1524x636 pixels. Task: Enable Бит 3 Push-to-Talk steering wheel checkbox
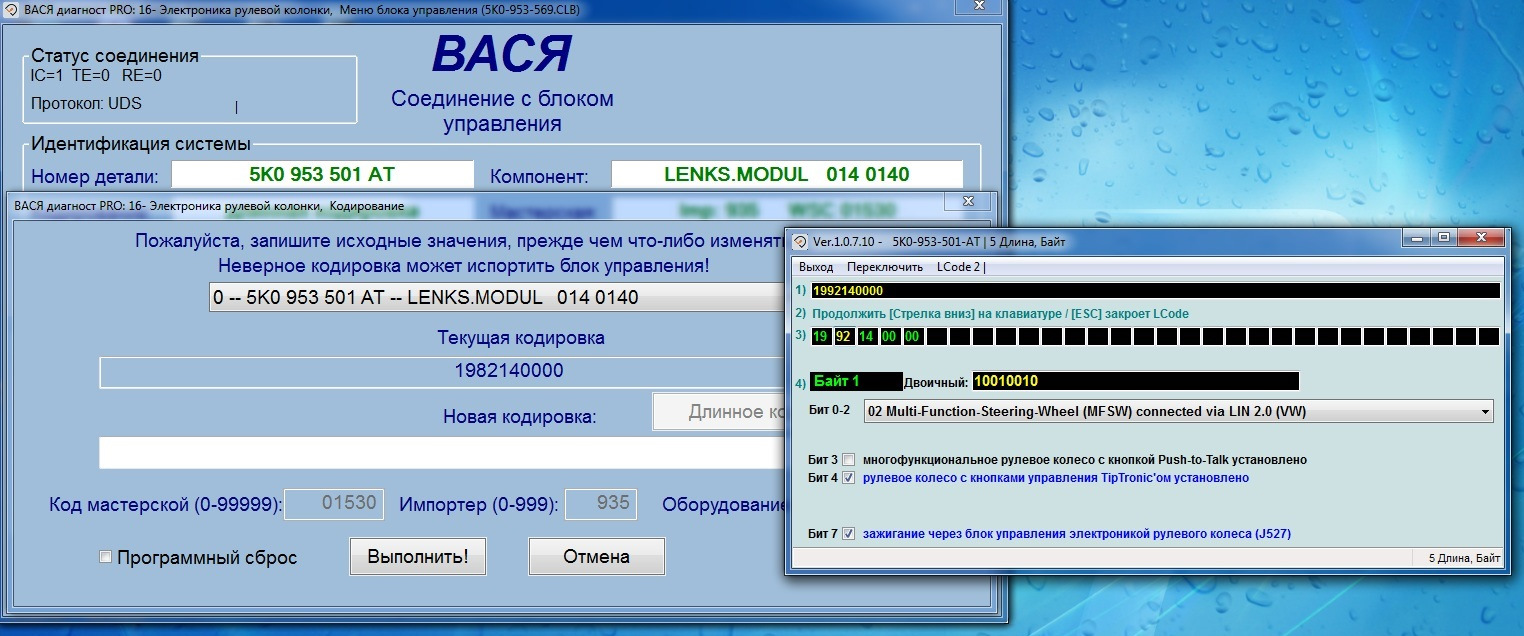849,460
